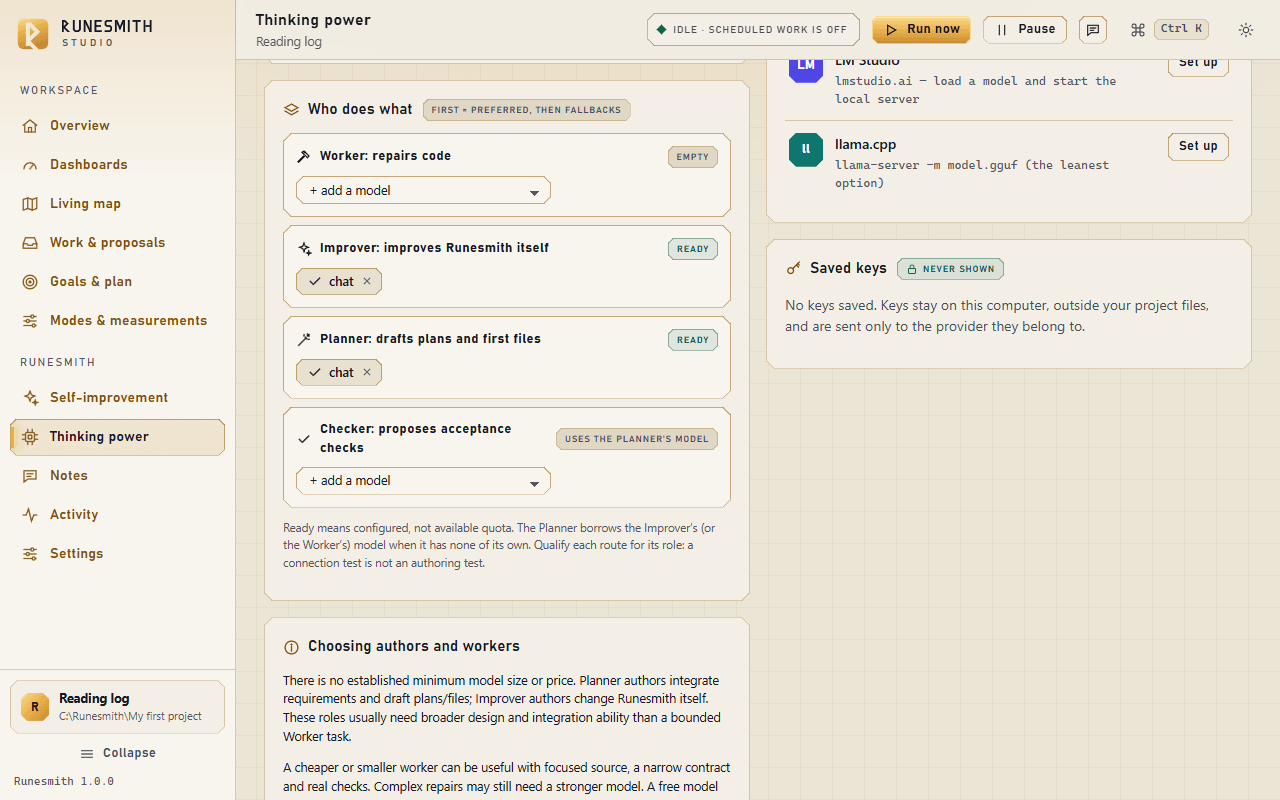Open Modes & measurements page

click(117, 321)
